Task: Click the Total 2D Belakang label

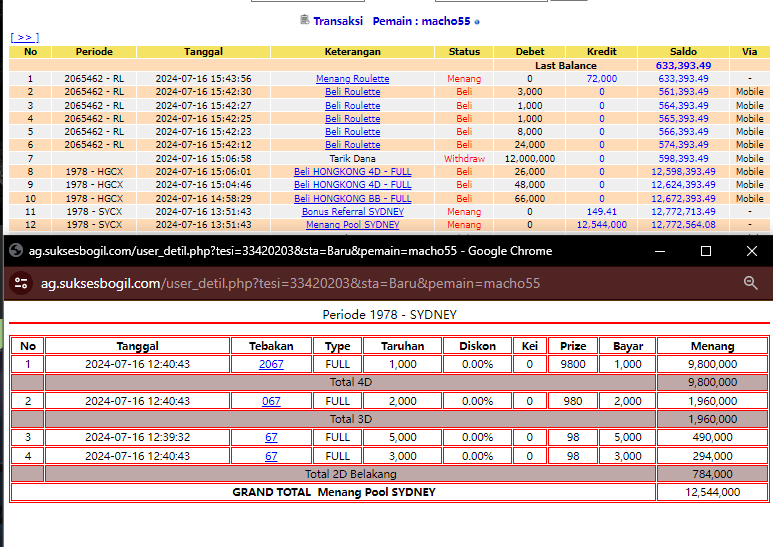Action: tap(351, 474)
